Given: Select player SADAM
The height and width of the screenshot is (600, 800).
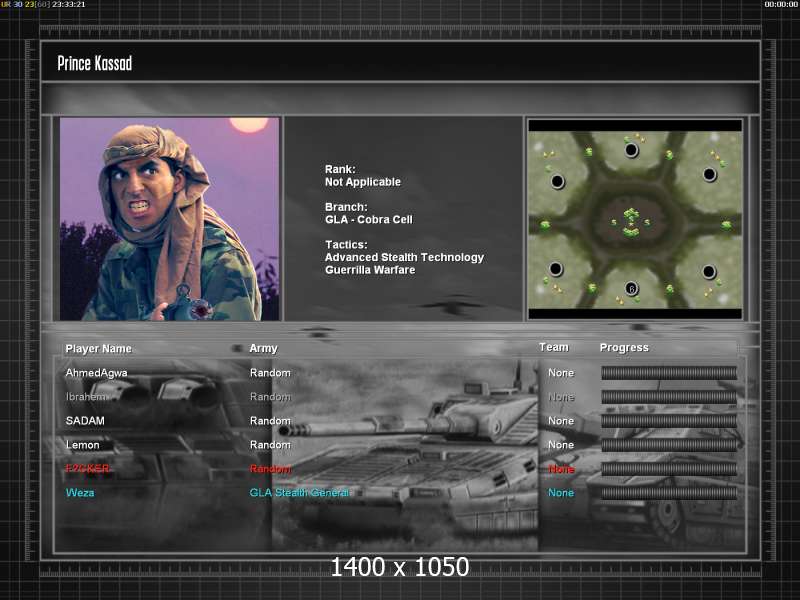Looking at the screenshot, I should [x=85, y=421].
